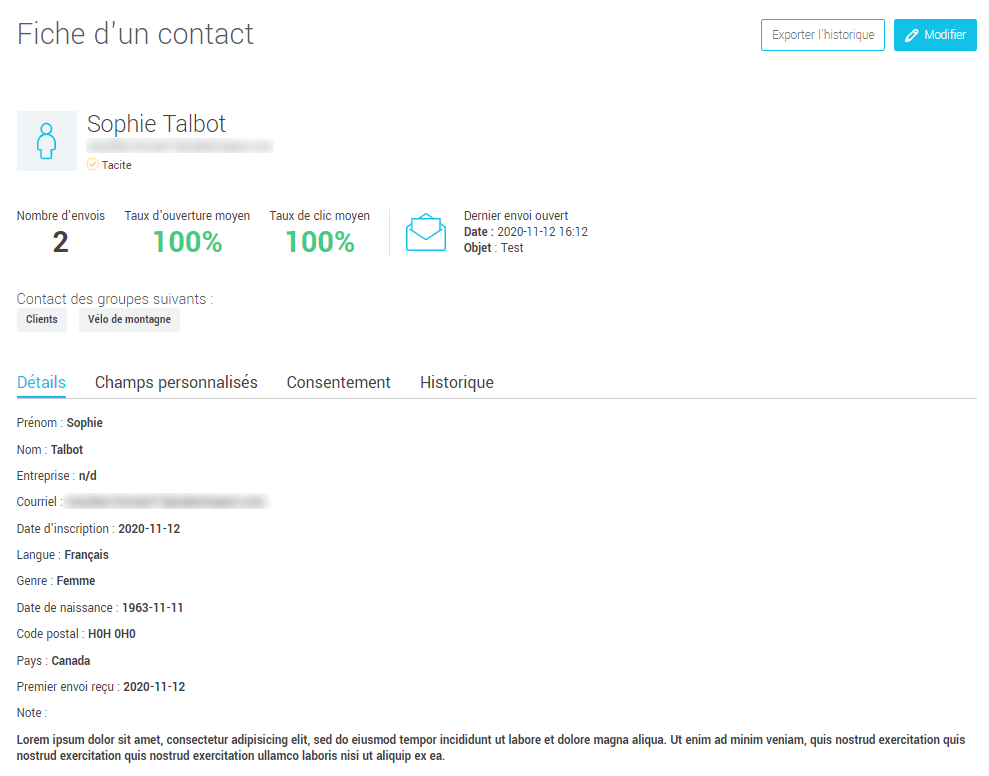Click the Exporter l'historique button
This screenshot has width=989, height=776.
coord(822,34)
